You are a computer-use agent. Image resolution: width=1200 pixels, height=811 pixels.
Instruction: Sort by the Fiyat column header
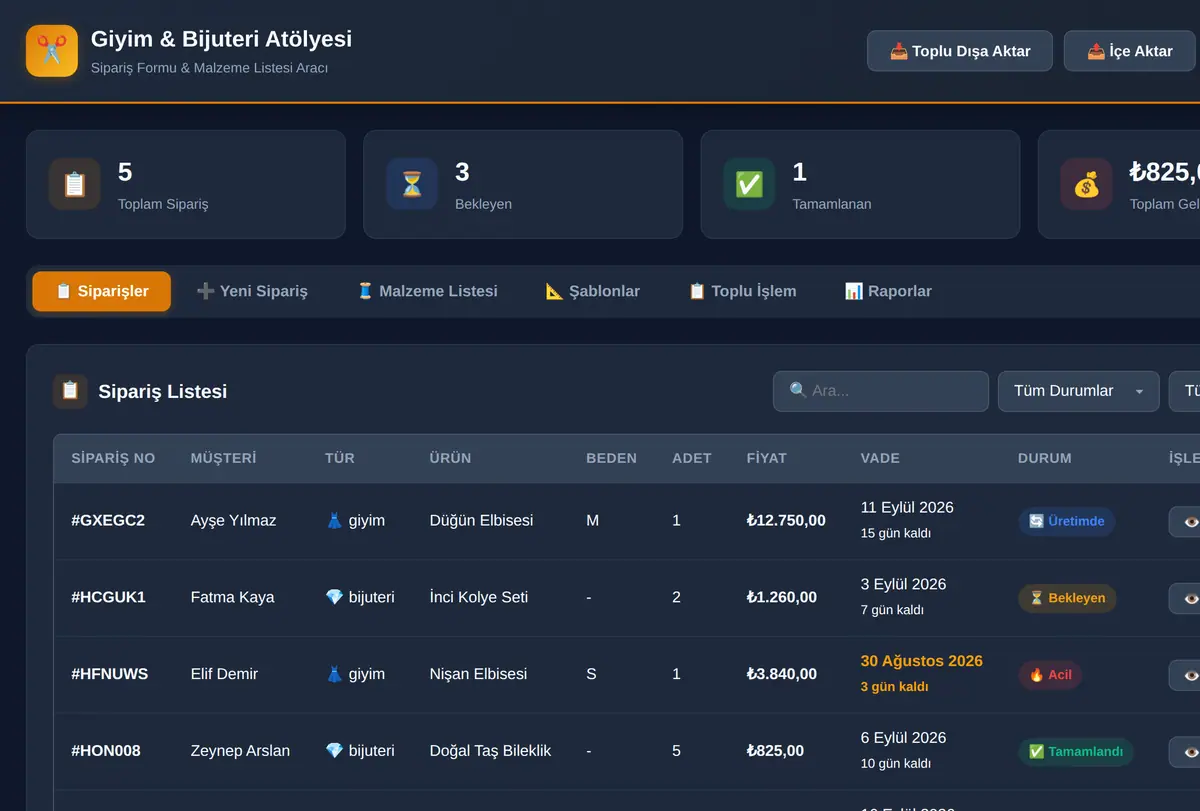[767, 458]
